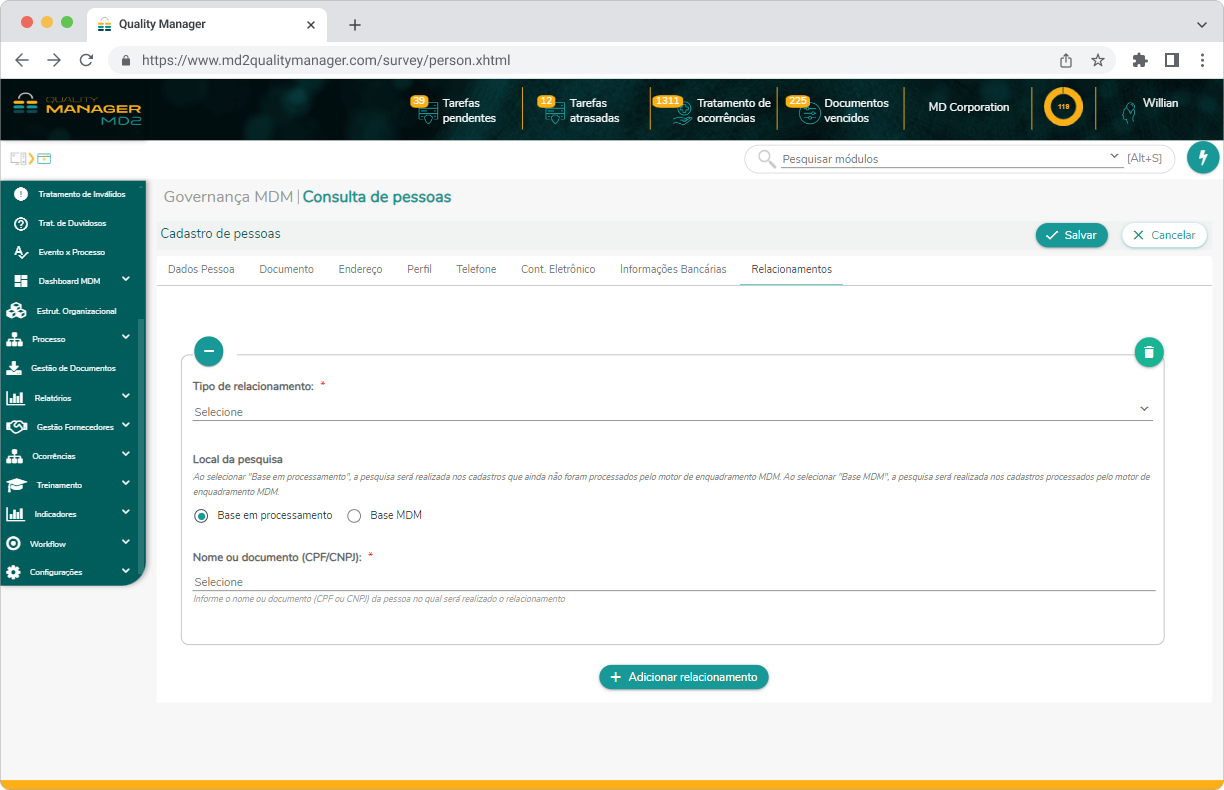Switch to the Dados Pessoa tab
1224x790 pixels.
pos(201,269)
